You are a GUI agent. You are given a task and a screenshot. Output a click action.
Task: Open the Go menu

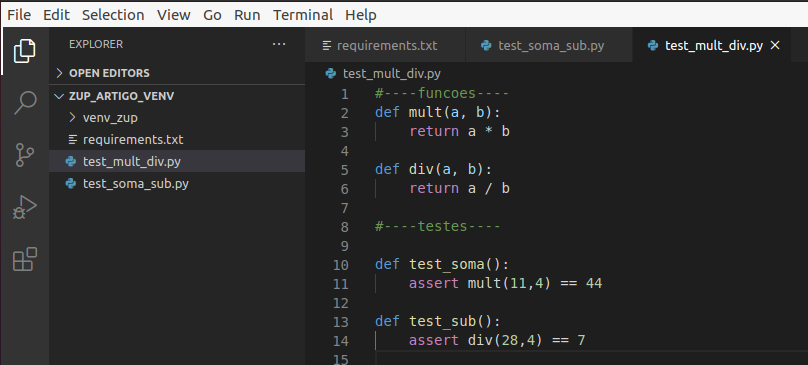[x=212, y=15]
